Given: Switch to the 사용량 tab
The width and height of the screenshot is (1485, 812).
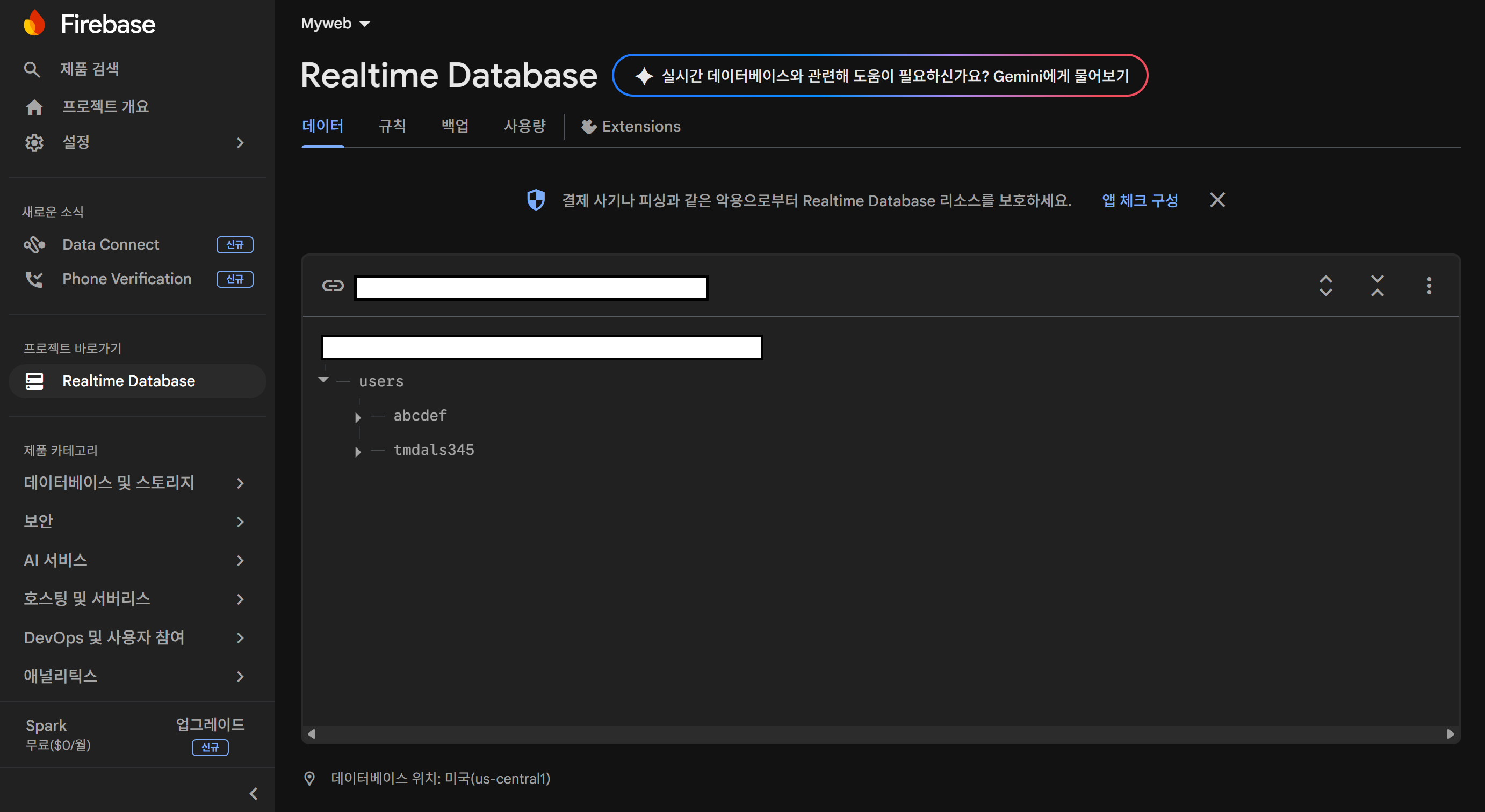Looking at the screenshot, I should pos(524,126).
